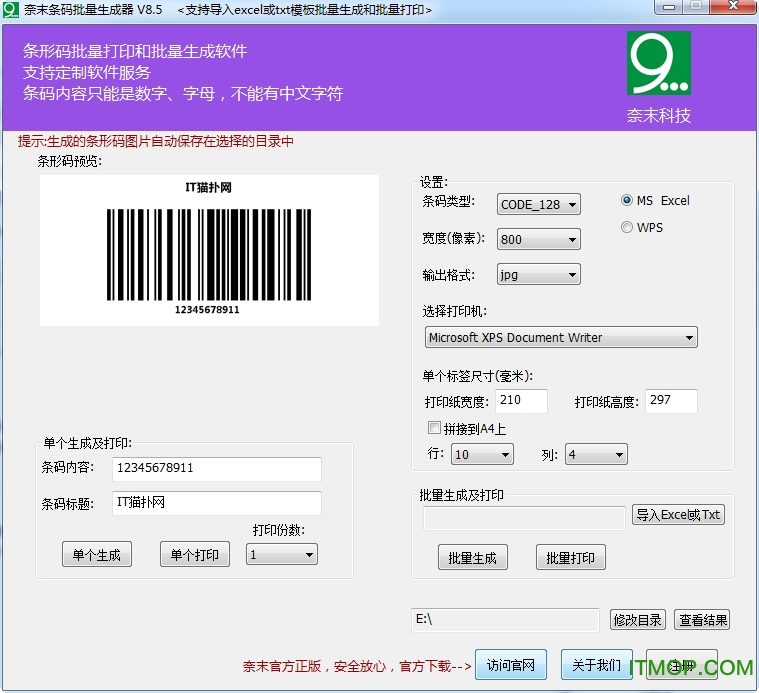Click the 奈末科技 green logo
759x693 pixels.
(658, 63)
